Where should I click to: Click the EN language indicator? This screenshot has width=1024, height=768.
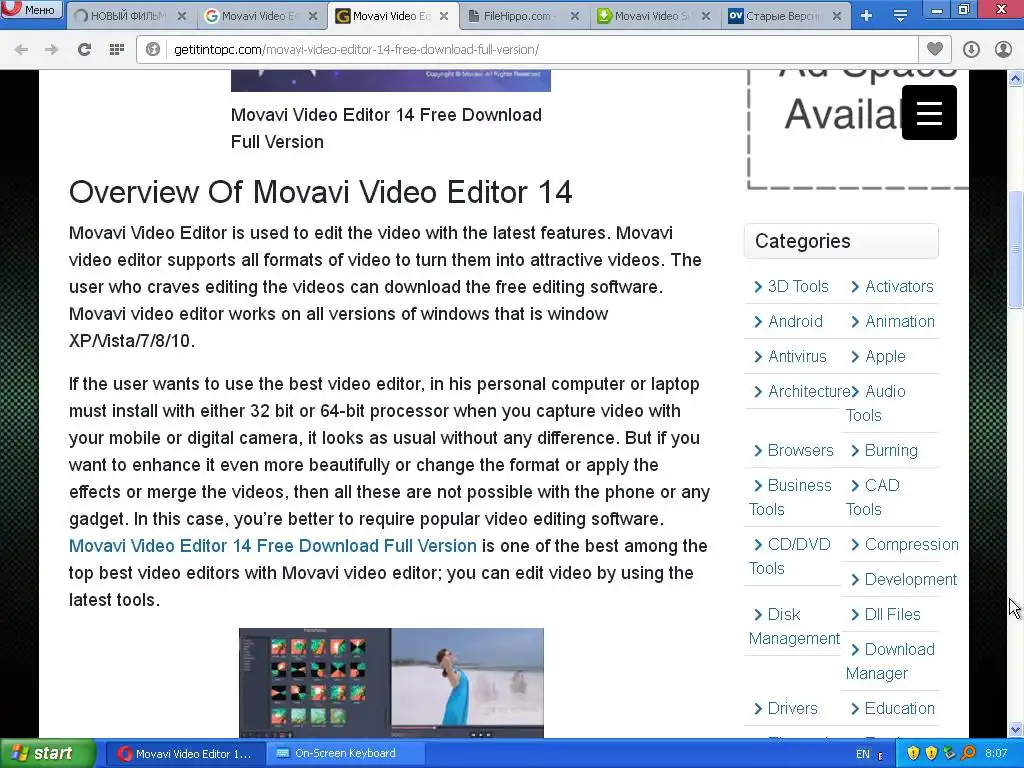863,754
